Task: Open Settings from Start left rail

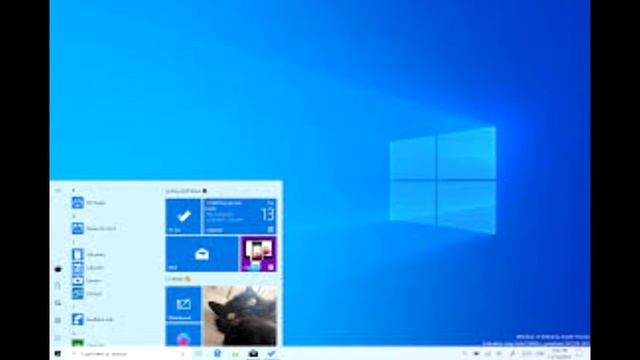Action: [58, 320]
